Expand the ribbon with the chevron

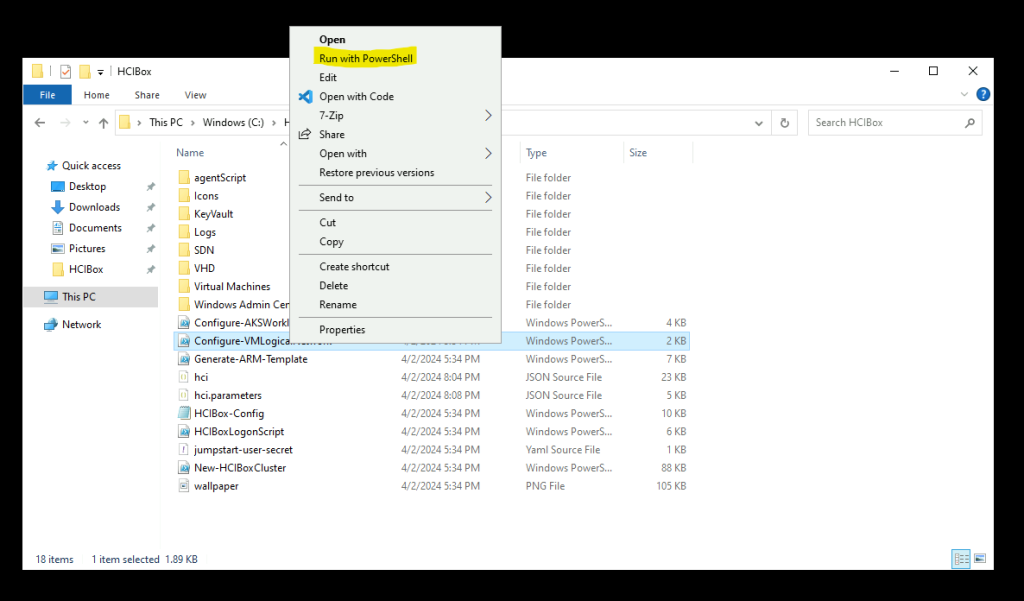(x=964, y=95)
